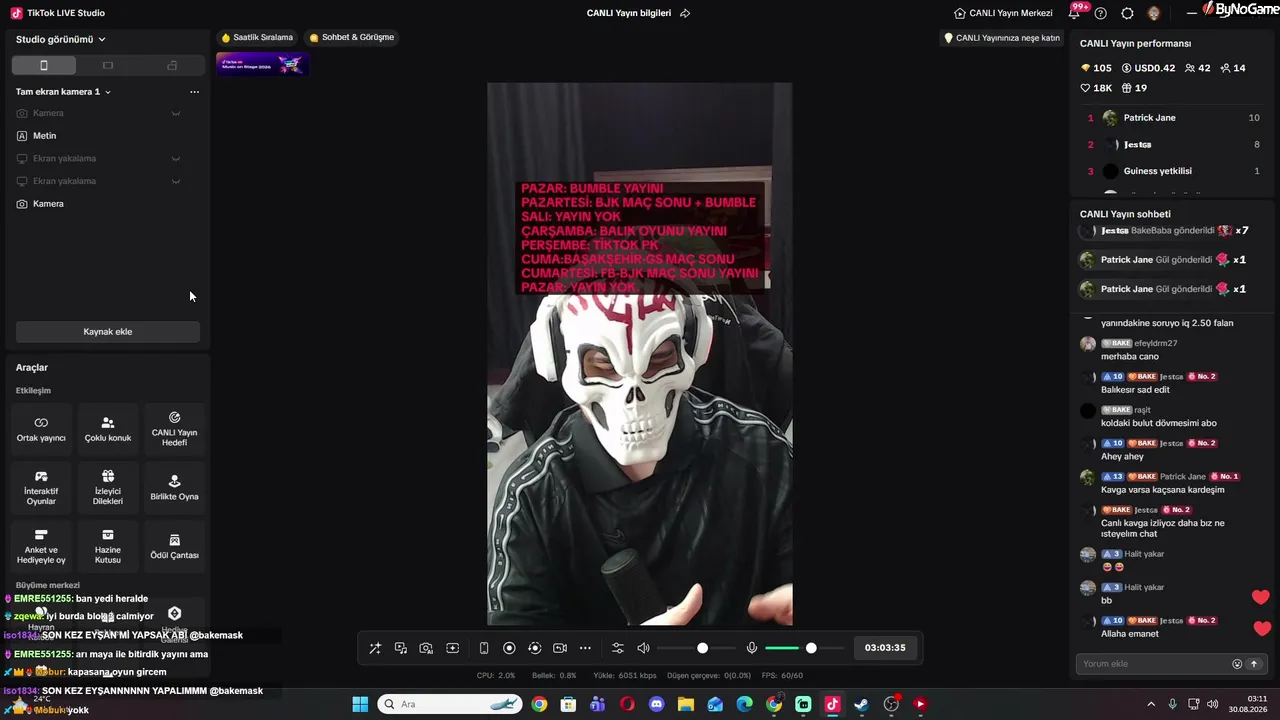Open CANLI Yayın bilgileri share icon
The image size is (1280, 720).
point(685,13)
